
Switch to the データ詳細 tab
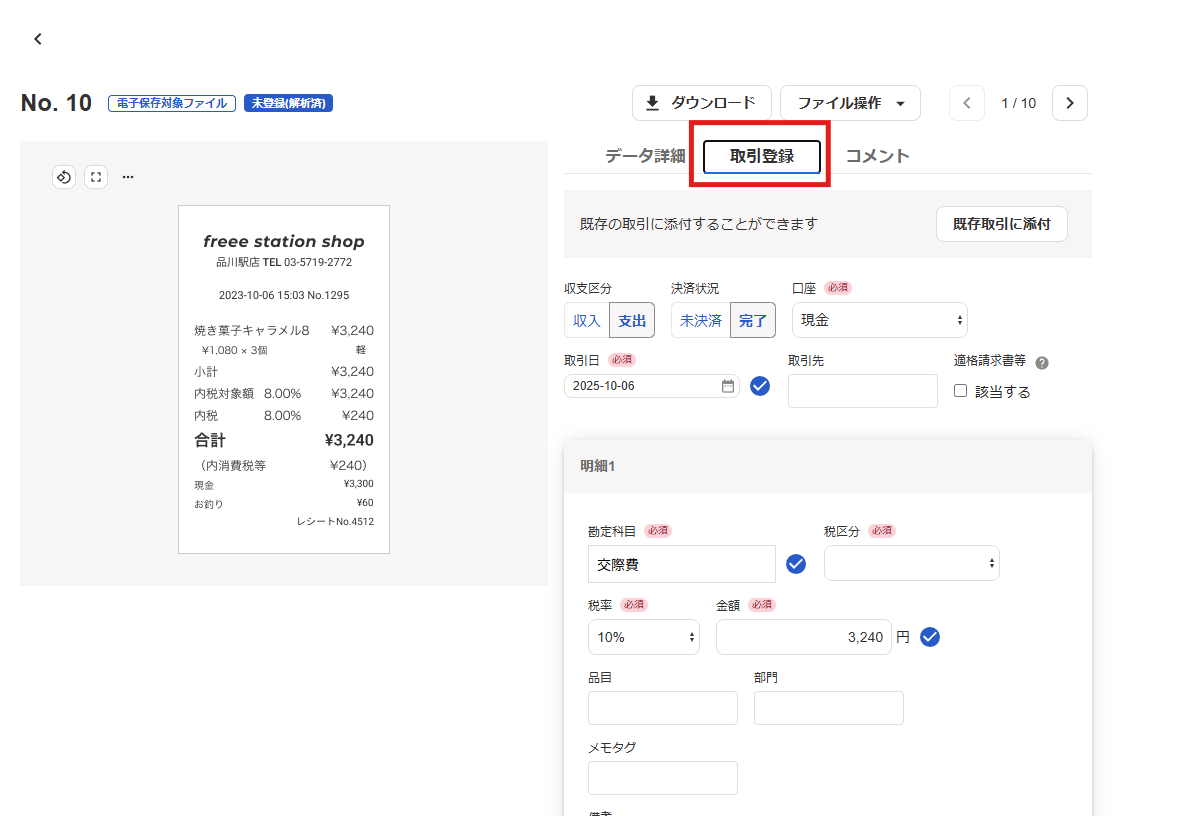click(645, 156)
